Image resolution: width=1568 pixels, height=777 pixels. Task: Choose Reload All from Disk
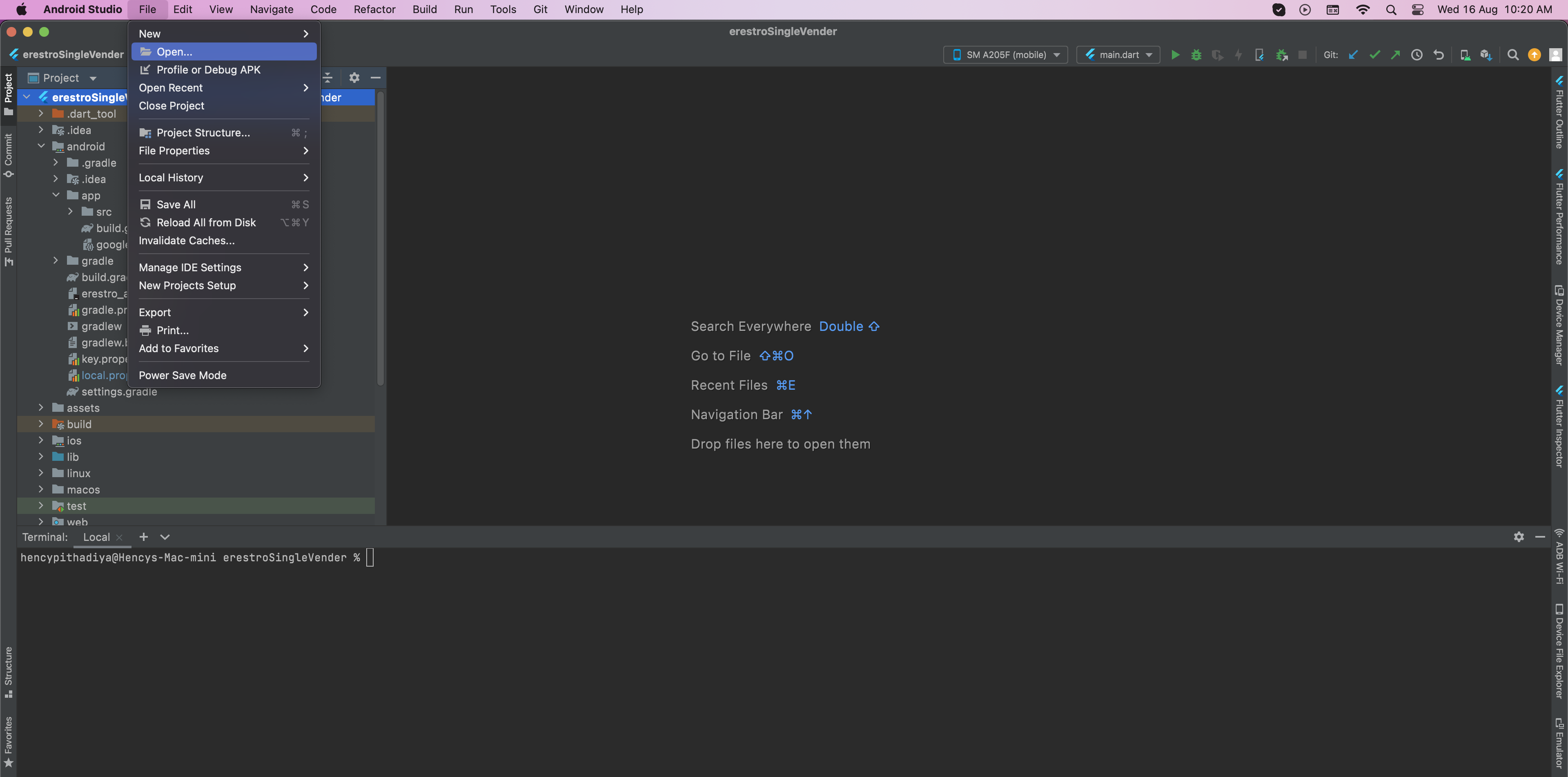point(224,222)
